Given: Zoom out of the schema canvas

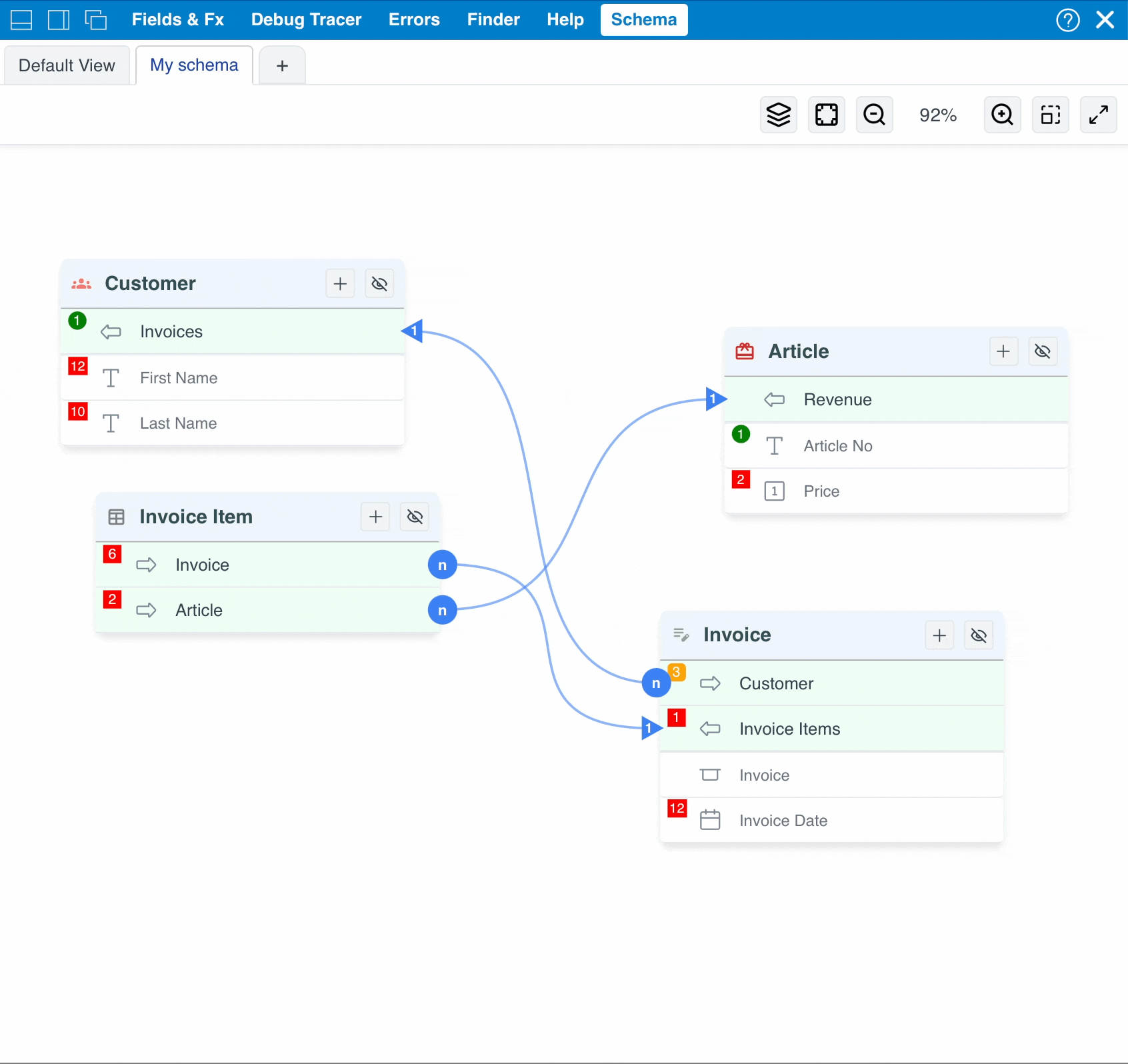Looking at the screenshot, I should (875, 115).
